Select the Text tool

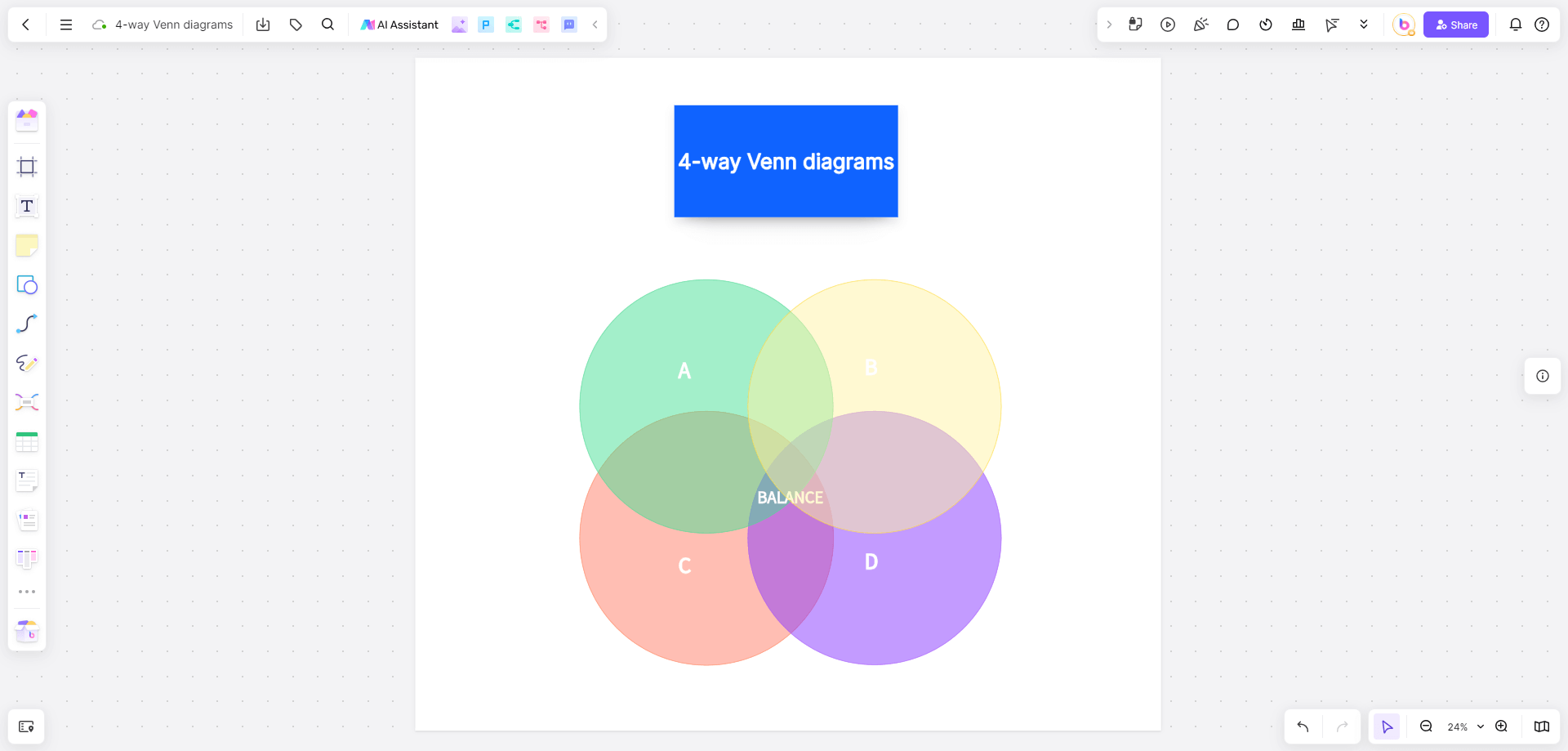click(x=27, y=206)
